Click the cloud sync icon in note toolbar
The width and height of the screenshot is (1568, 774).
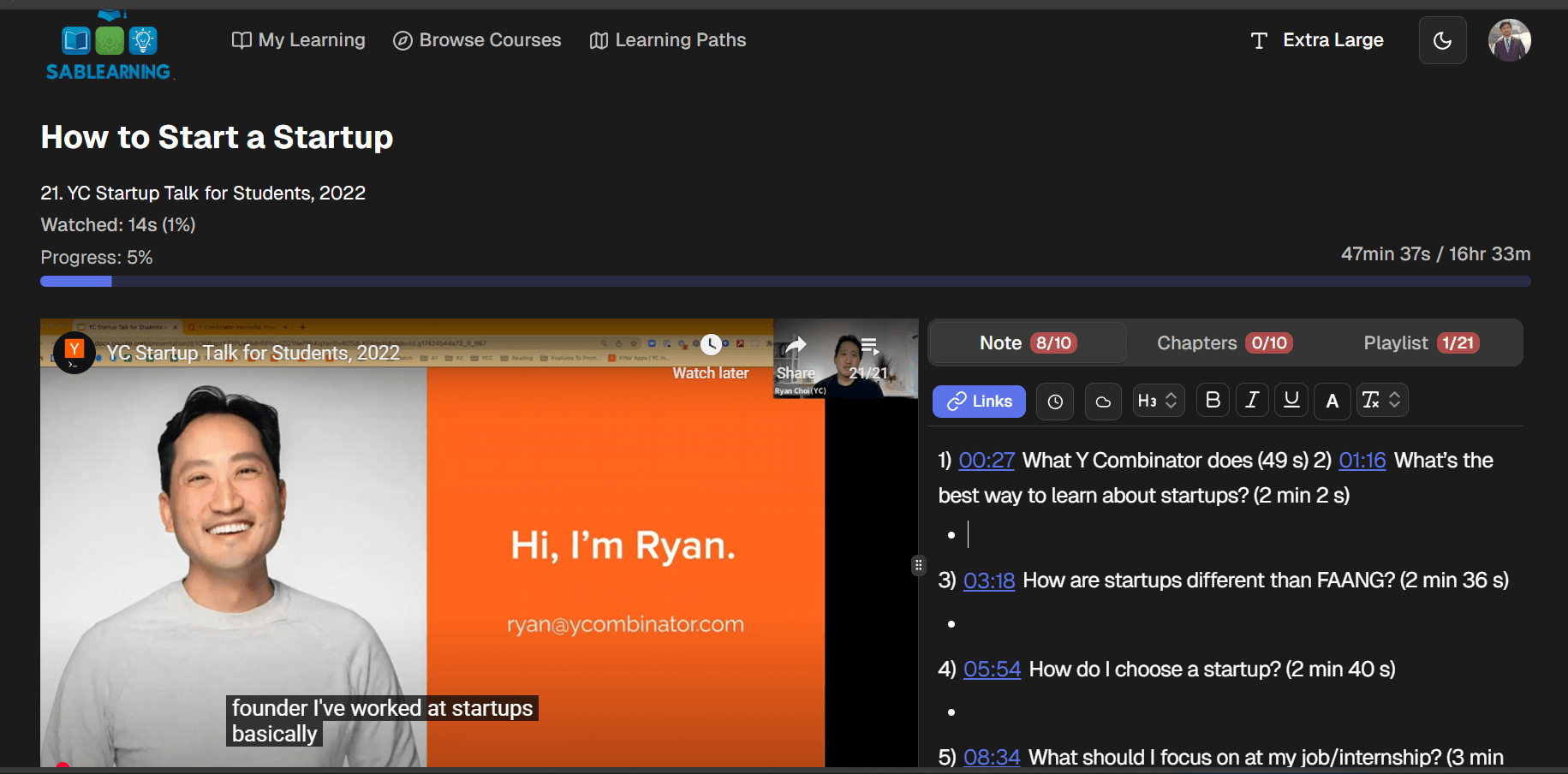click(x=1102, y=401)
